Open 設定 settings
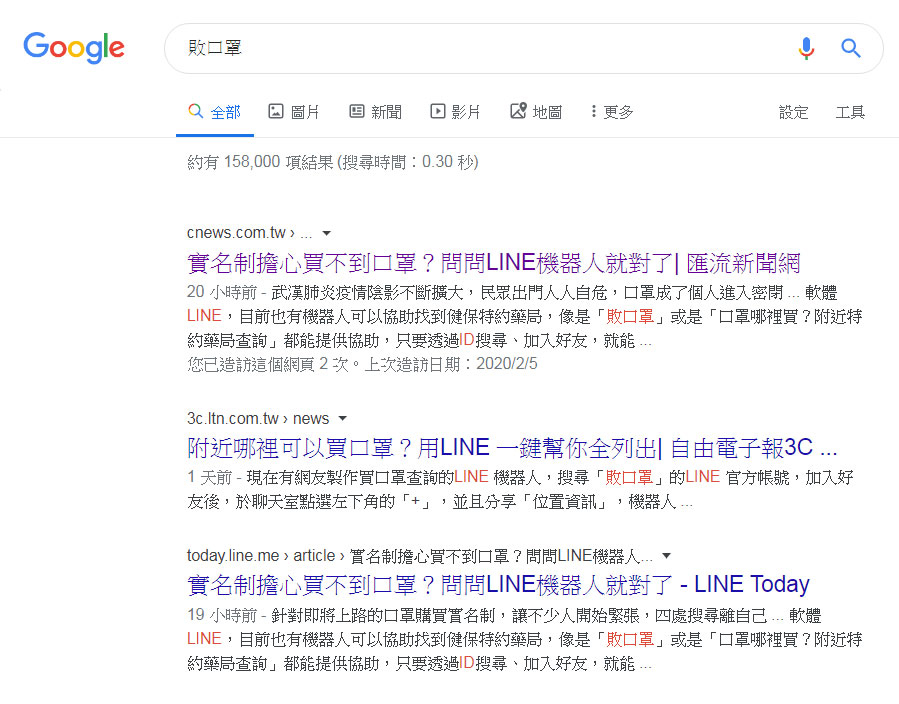The image size is (899, 704). click(794, 112)
